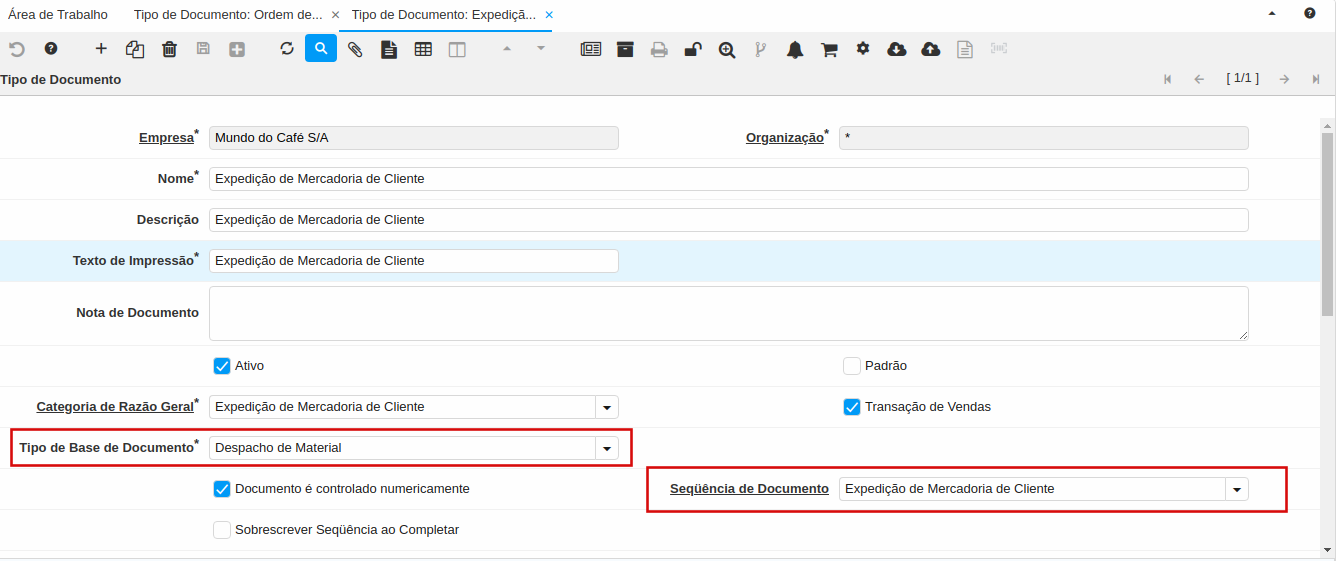Open the report newspaper icon
This screenshot has width=1336, height=561.
click(591, 49)
